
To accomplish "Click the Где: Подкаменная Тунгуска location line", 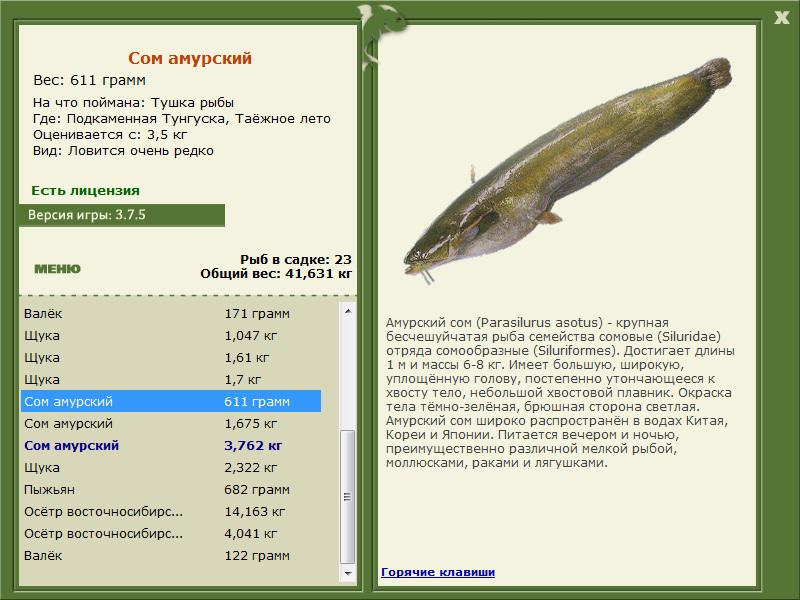I will click(182, 118).
